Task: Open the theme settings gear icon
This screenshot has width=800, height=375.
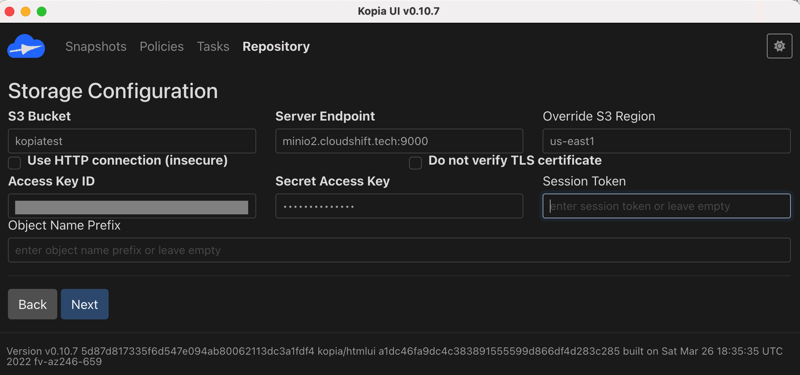Action: coord(779,46)
